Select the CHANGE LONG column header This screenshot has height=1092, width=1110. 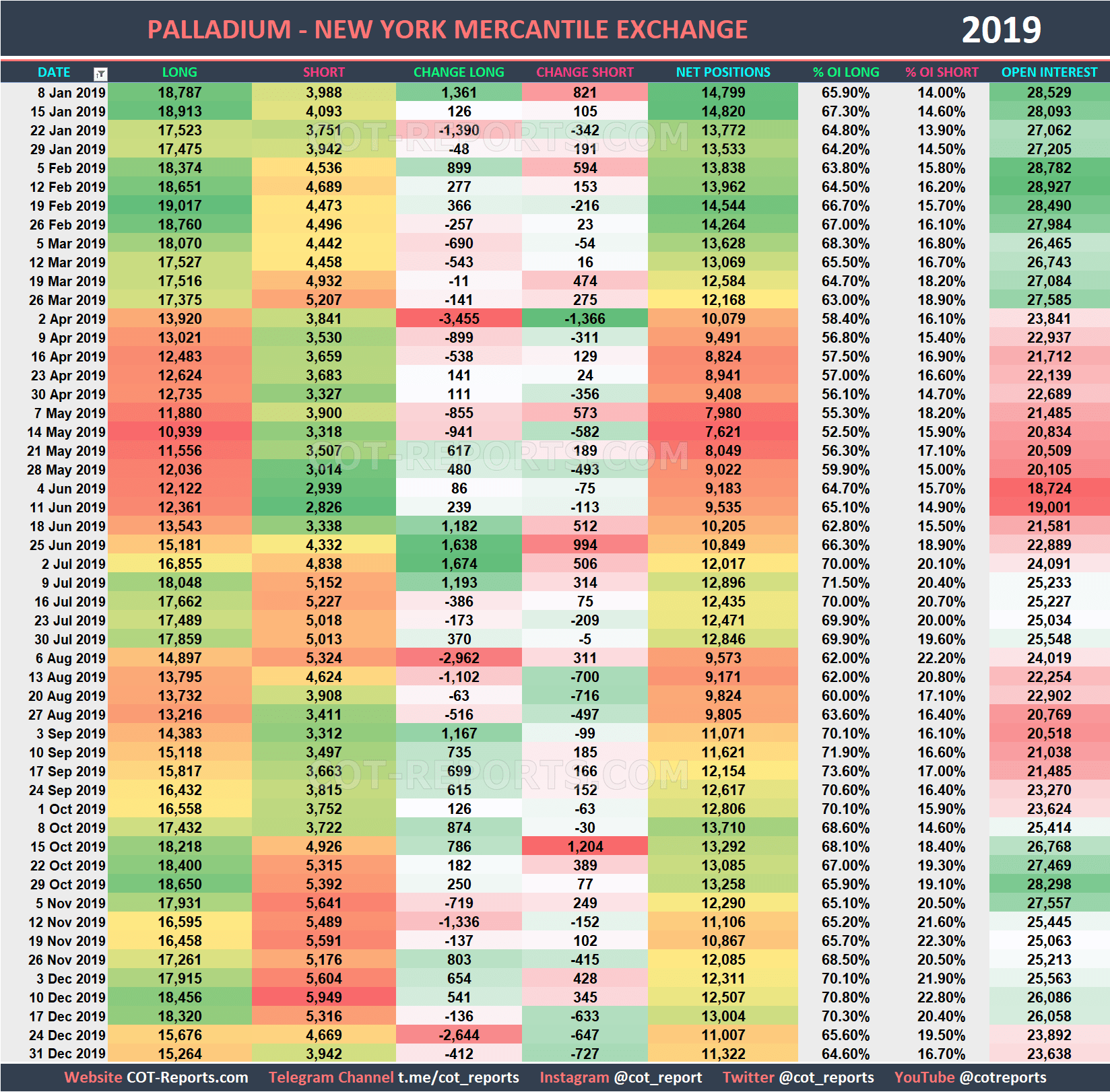click(459, 72)
